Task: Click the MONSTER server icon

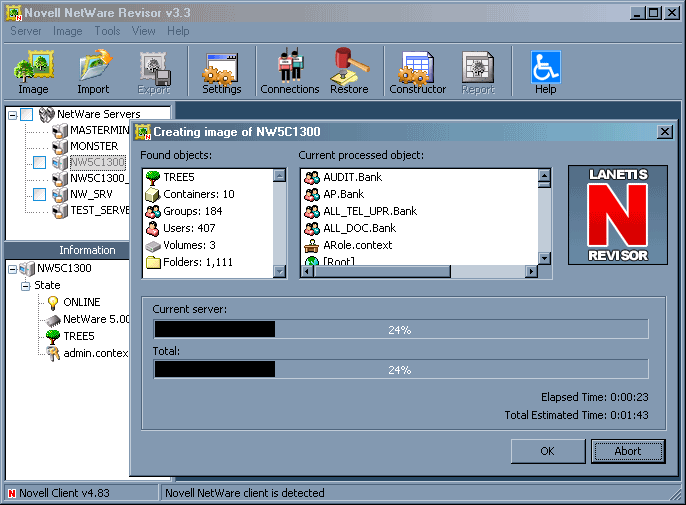Action: pyautogui.click(x=60, y=147)
